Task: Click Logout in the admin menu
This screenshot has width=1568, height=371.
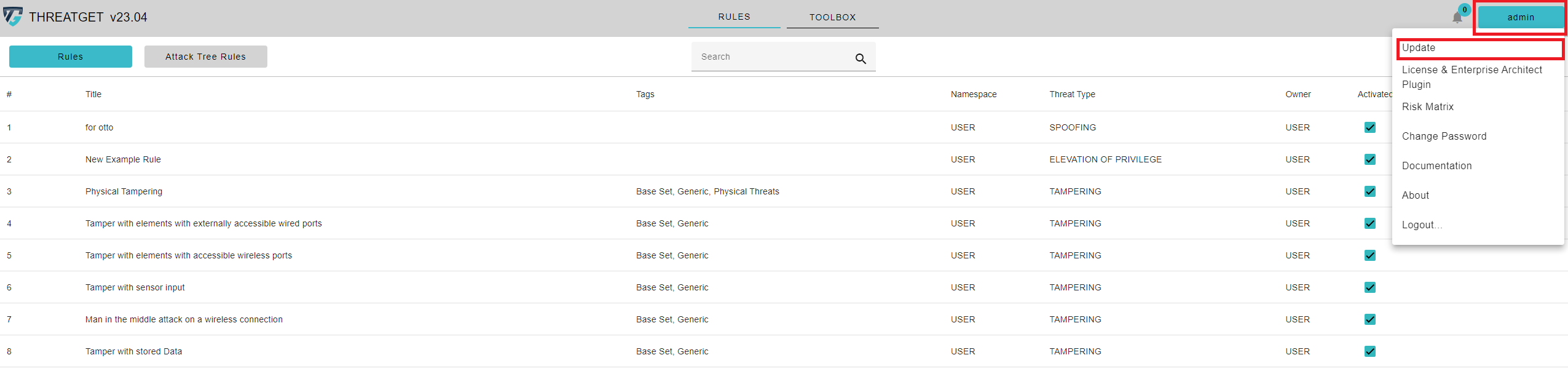Action: pos(1421,225)
